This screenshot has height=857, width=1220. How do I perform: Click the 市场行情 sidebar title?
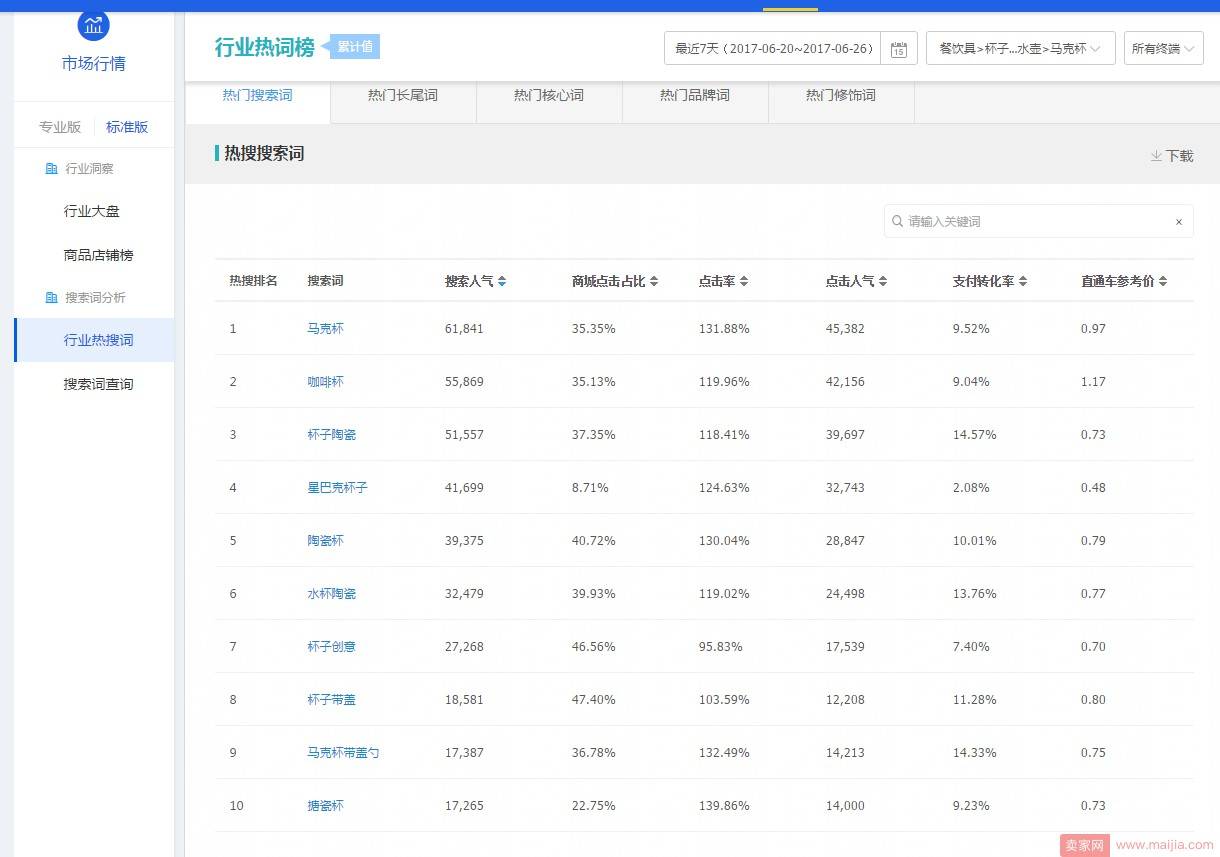point(93,64)
